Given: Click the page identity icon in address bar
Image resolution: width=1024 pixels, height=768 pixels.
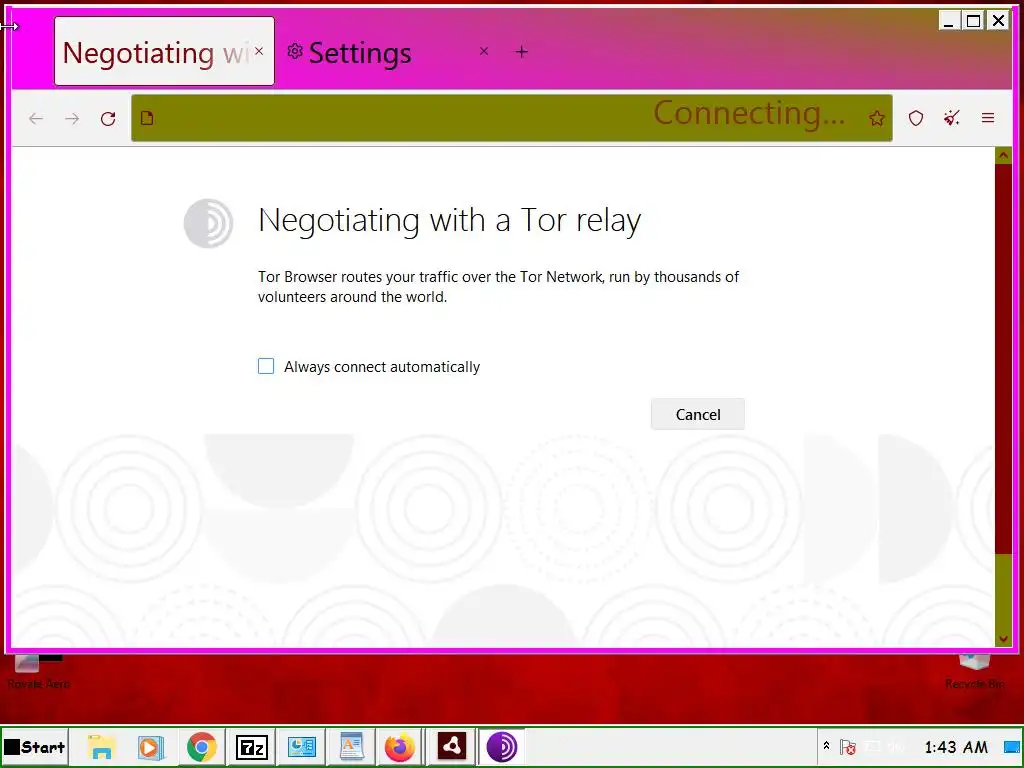Looking at the screenshot, I should 148,118.
